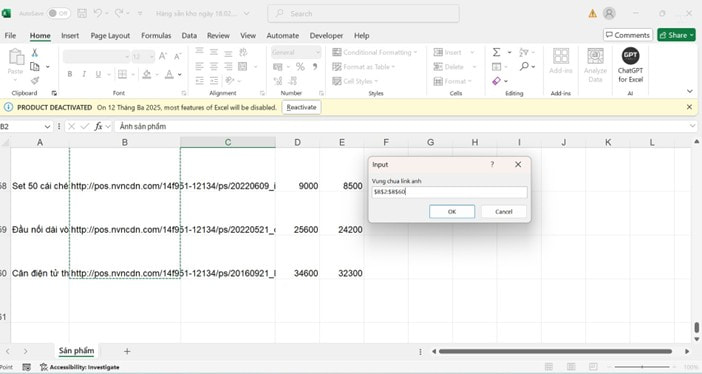Toggle Underline formatting button
This screenshot has height=374, width=702.
(98, 74)
